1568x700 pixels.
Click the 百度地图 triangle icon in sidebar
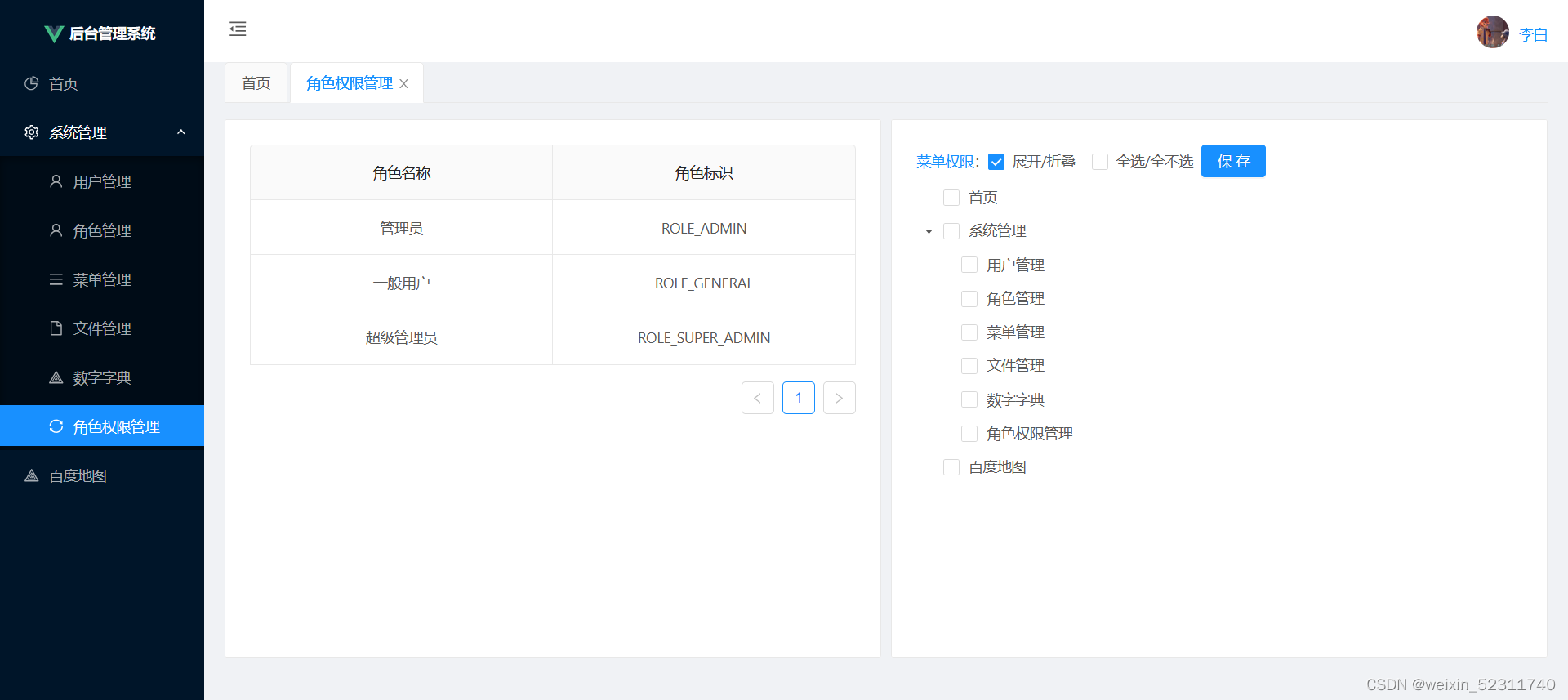pos(32,475)
